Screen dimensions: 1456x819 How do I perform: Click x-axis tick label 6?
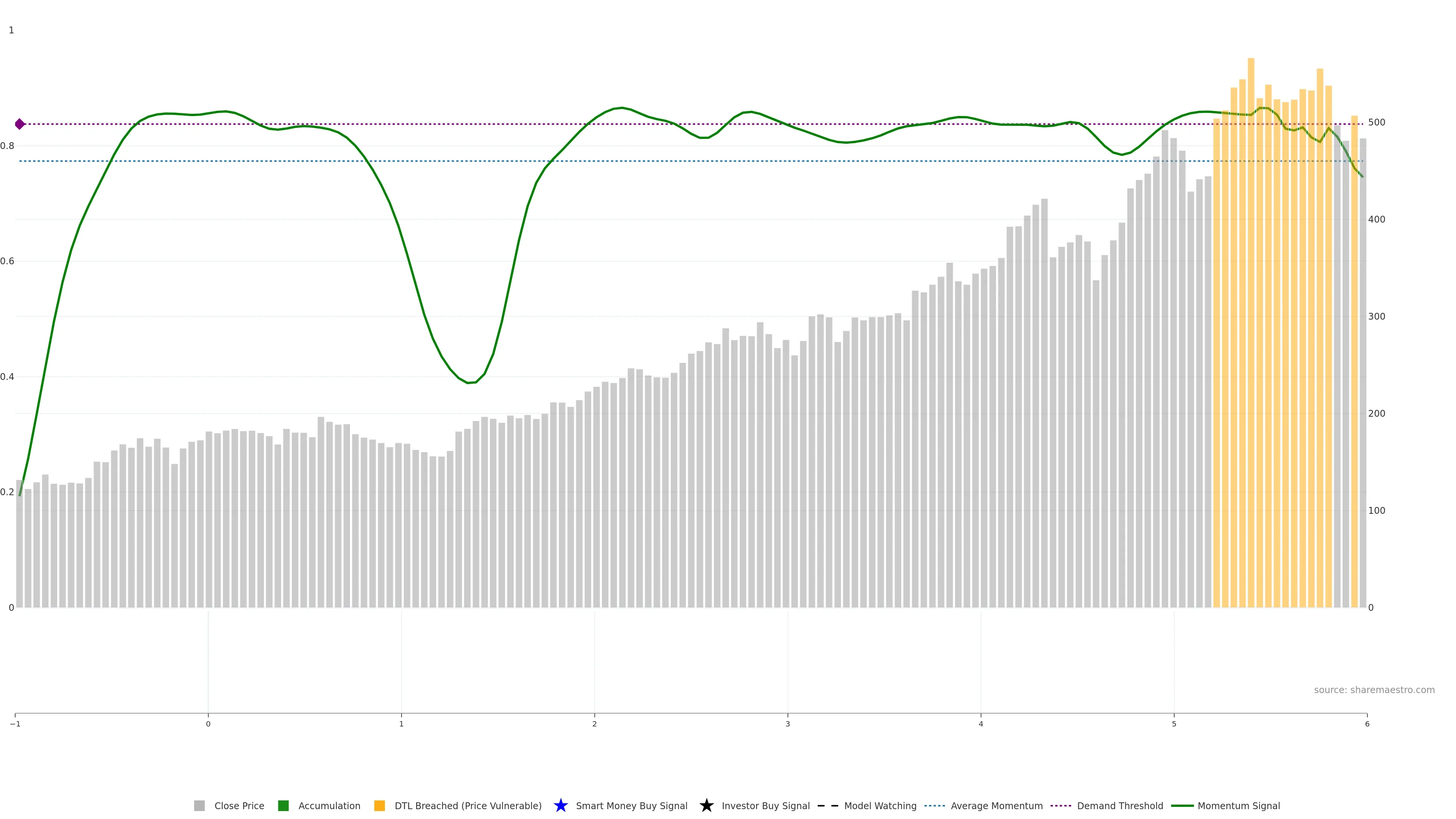click(1367, 724)
